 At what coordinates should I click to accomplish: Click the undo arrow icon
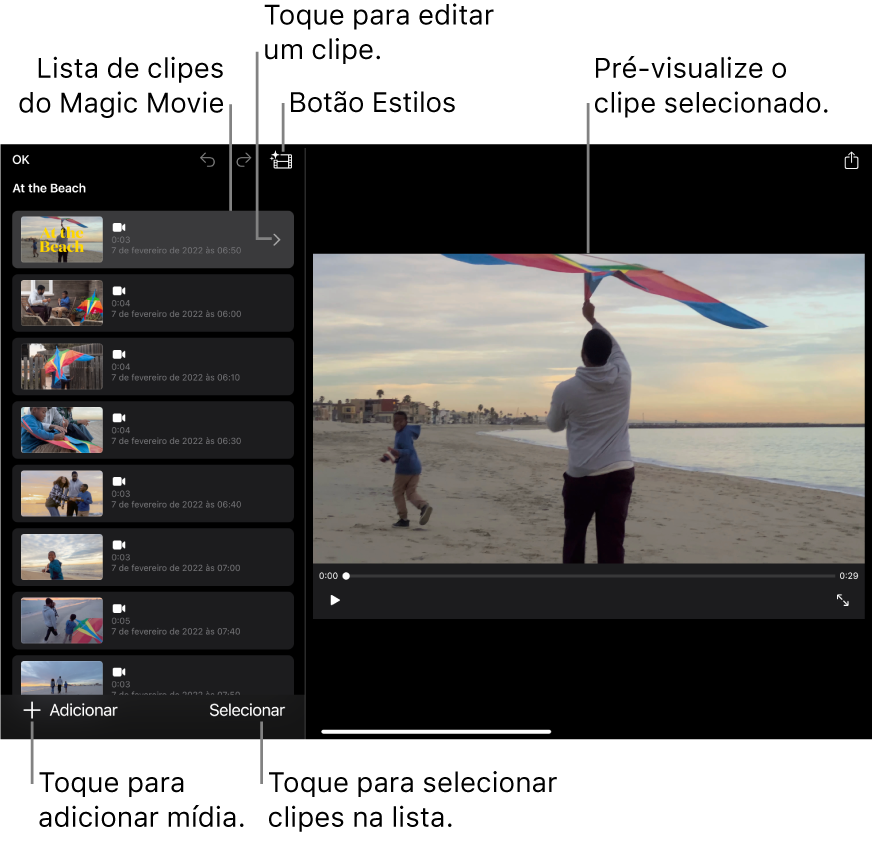point(208,160)
